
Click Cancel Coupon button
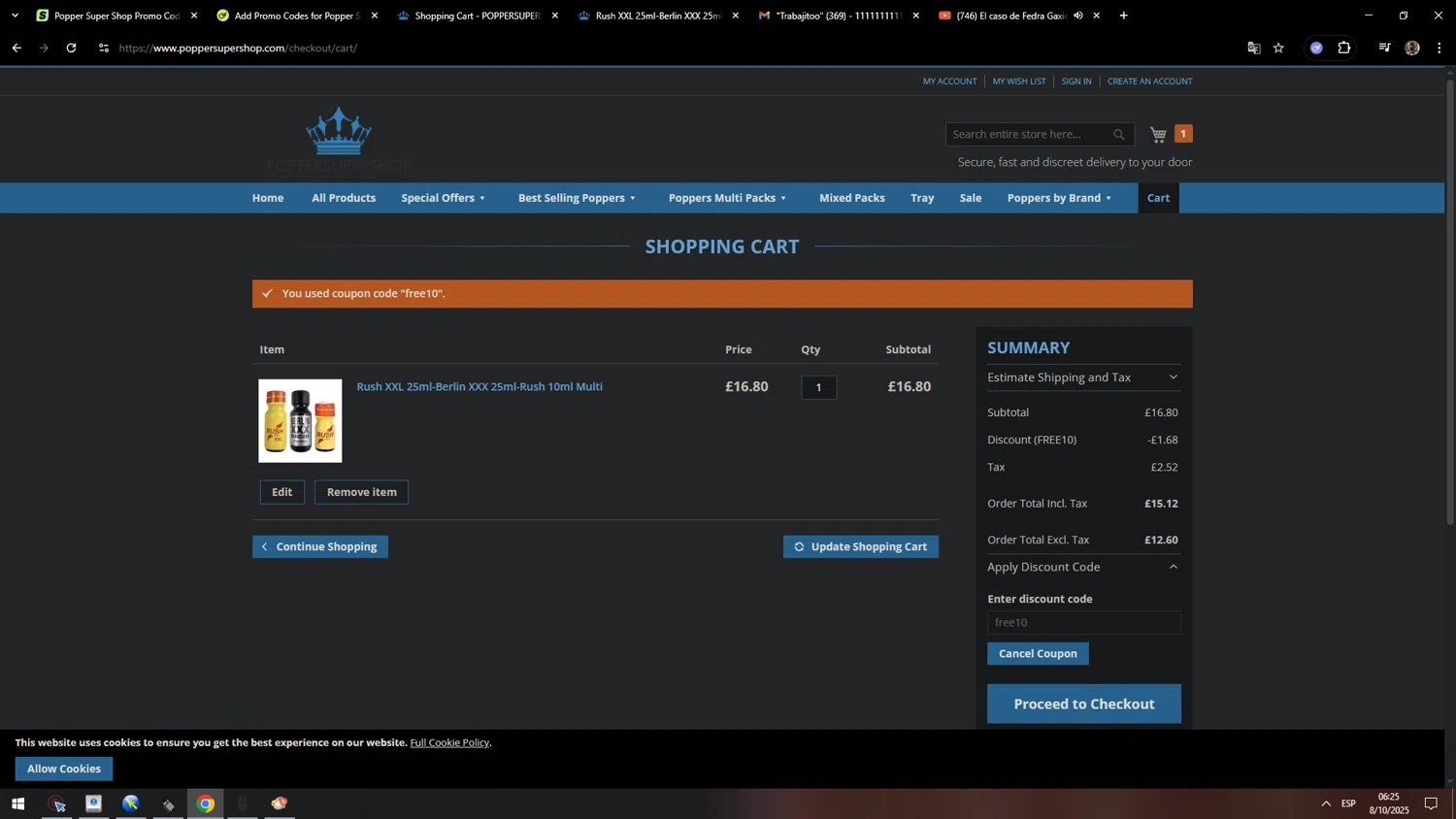1038,654
